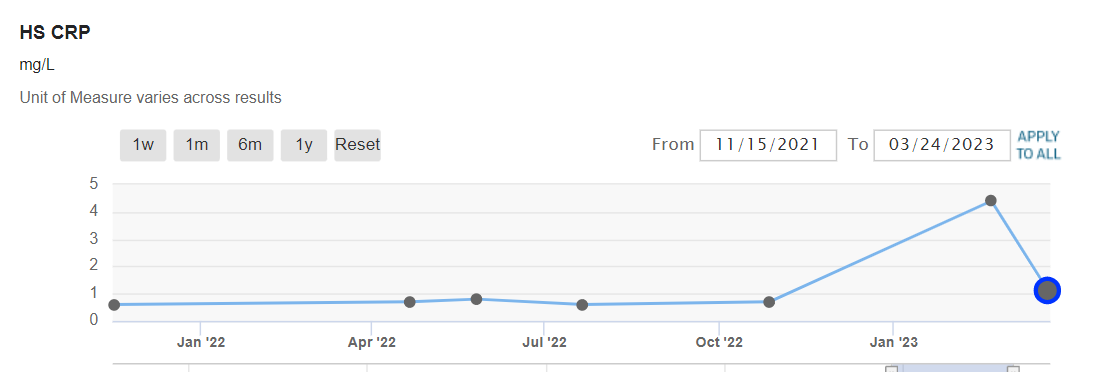Click the APPLY TO ALL link
The image size is (1094, 372).
coord(1038,145)
